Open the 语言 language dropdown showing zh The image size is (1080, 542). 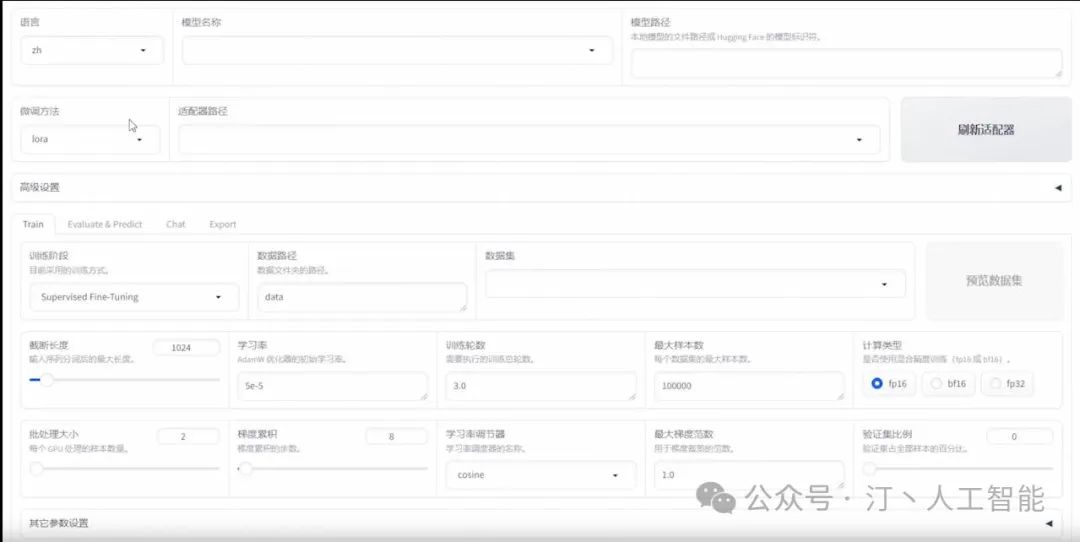click(92, 50)
